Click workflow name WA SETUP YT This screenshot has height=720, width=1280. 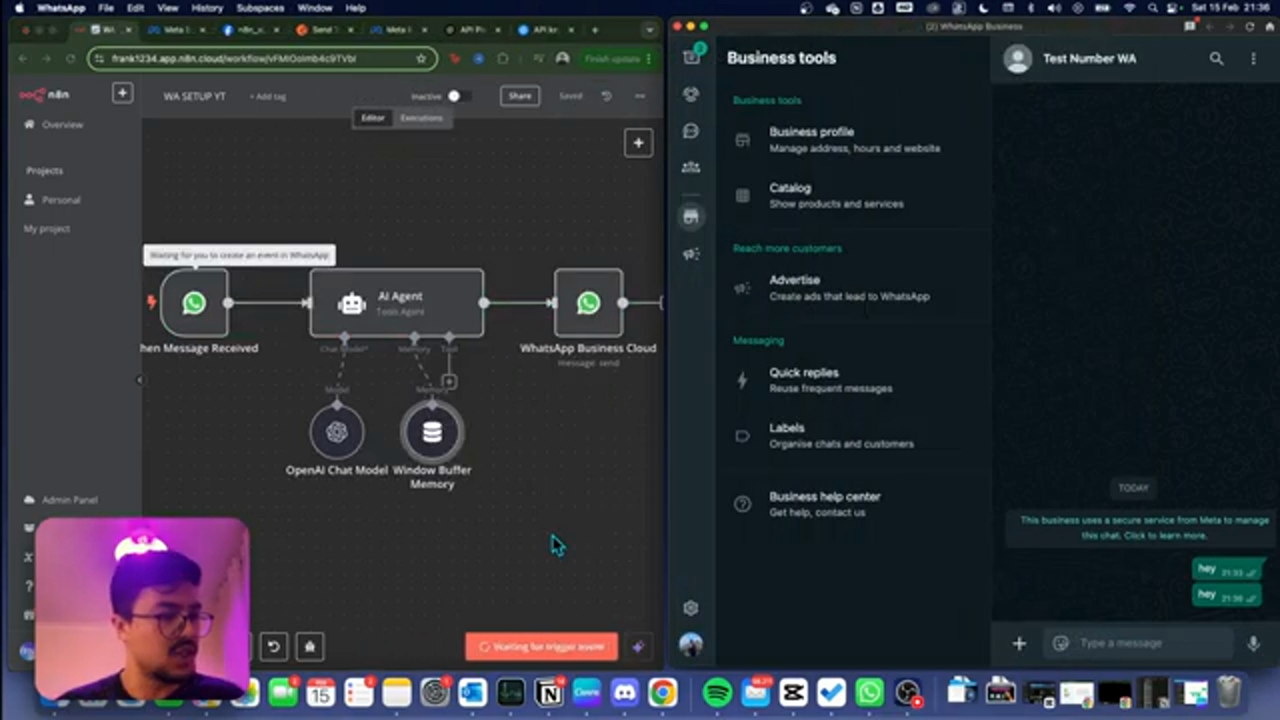tap(194, 97)
